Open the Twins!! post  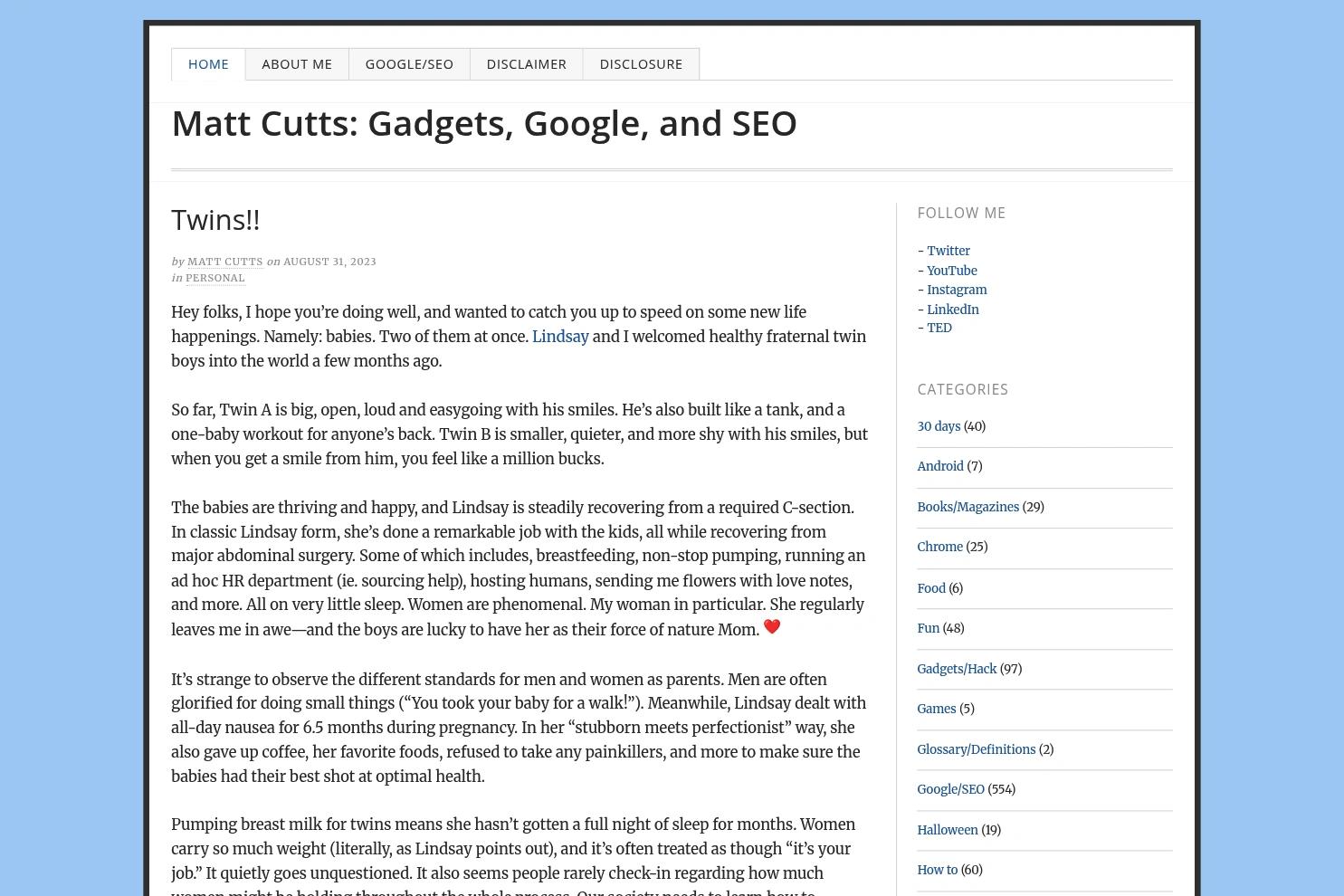(x=215, y=219)
